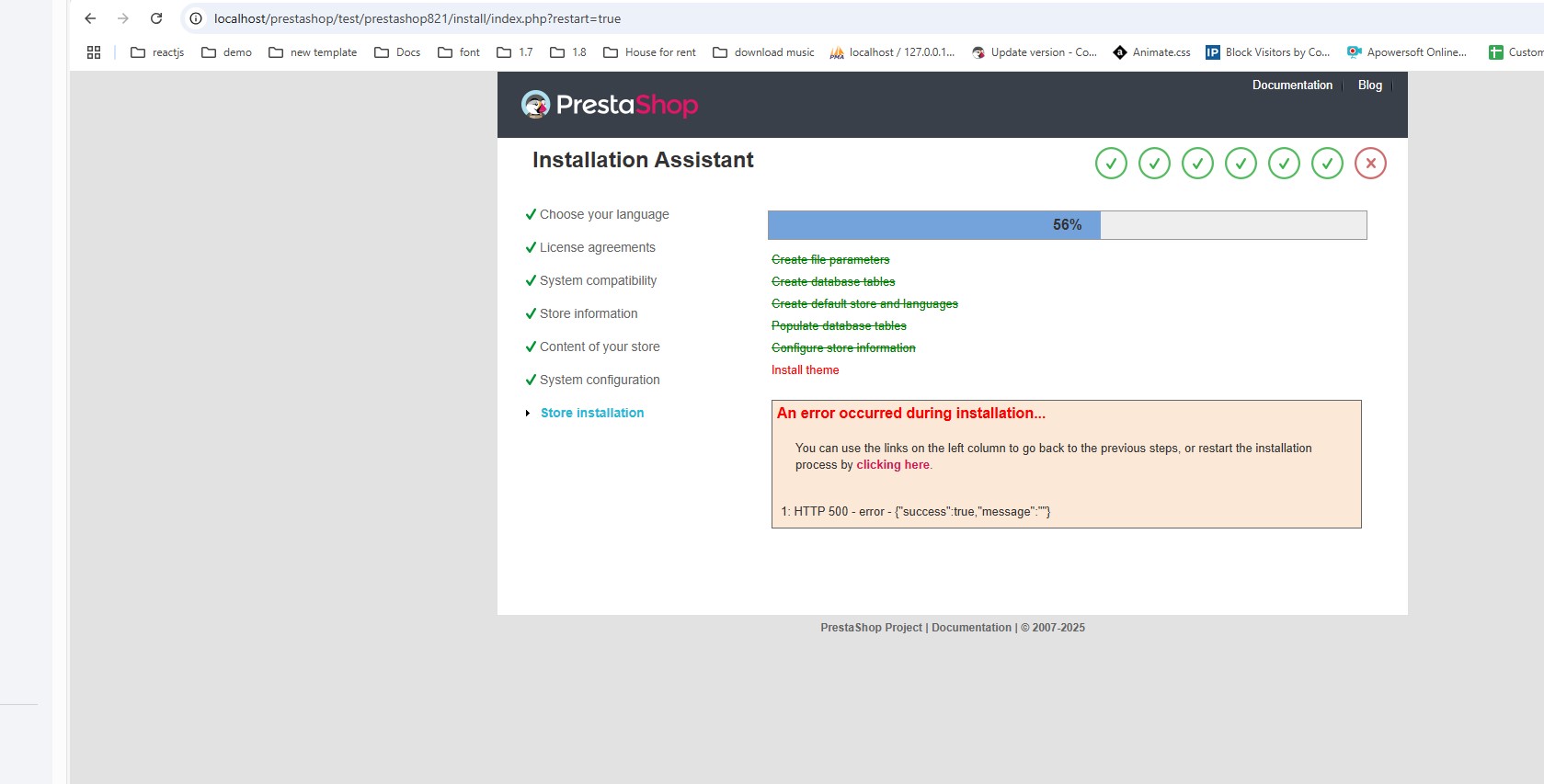This screenshot has height=784, width=1544.
Task: Click the fourth green step checkmark circle
Action: point(1241,164)
